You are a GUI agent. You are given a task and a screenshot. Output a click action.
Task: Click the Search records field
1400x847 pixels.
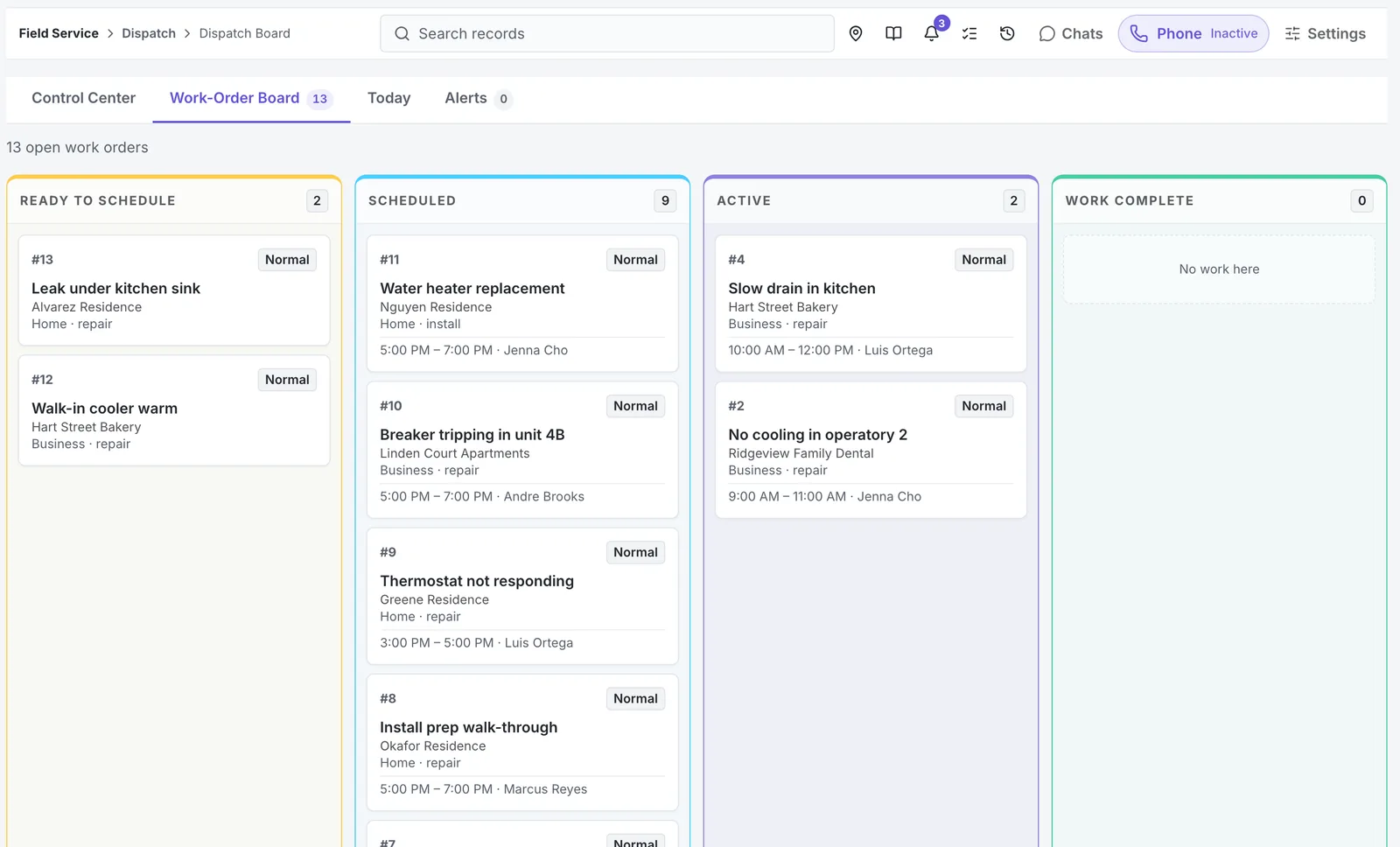607,33
